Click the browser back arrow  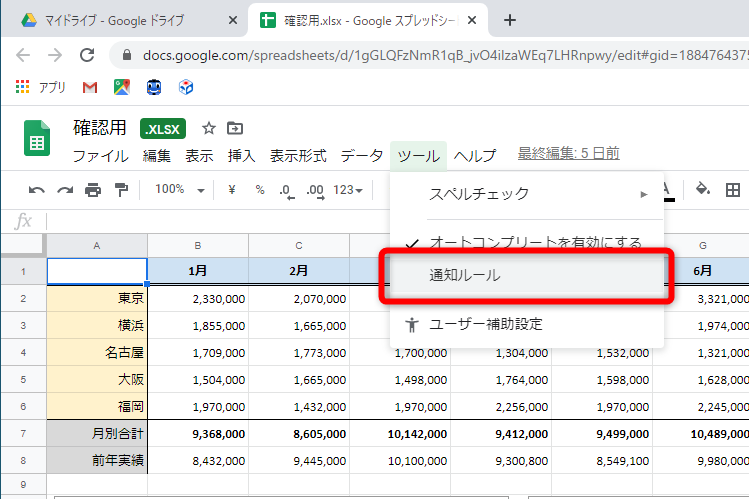(23, 55)
